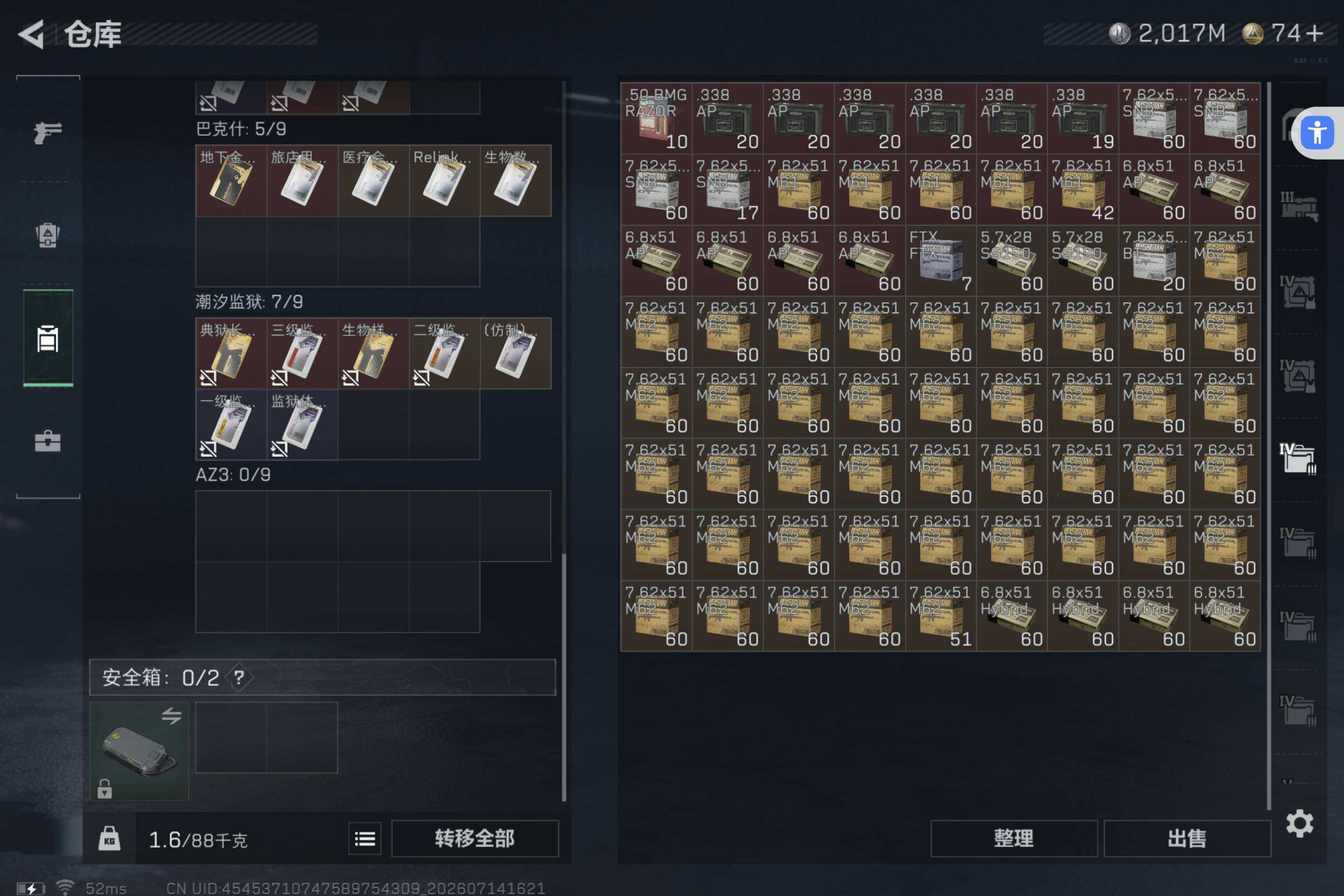Click the weight lock KG icon
Viewport: 1344px width, 896px height.
pos(109,838)
